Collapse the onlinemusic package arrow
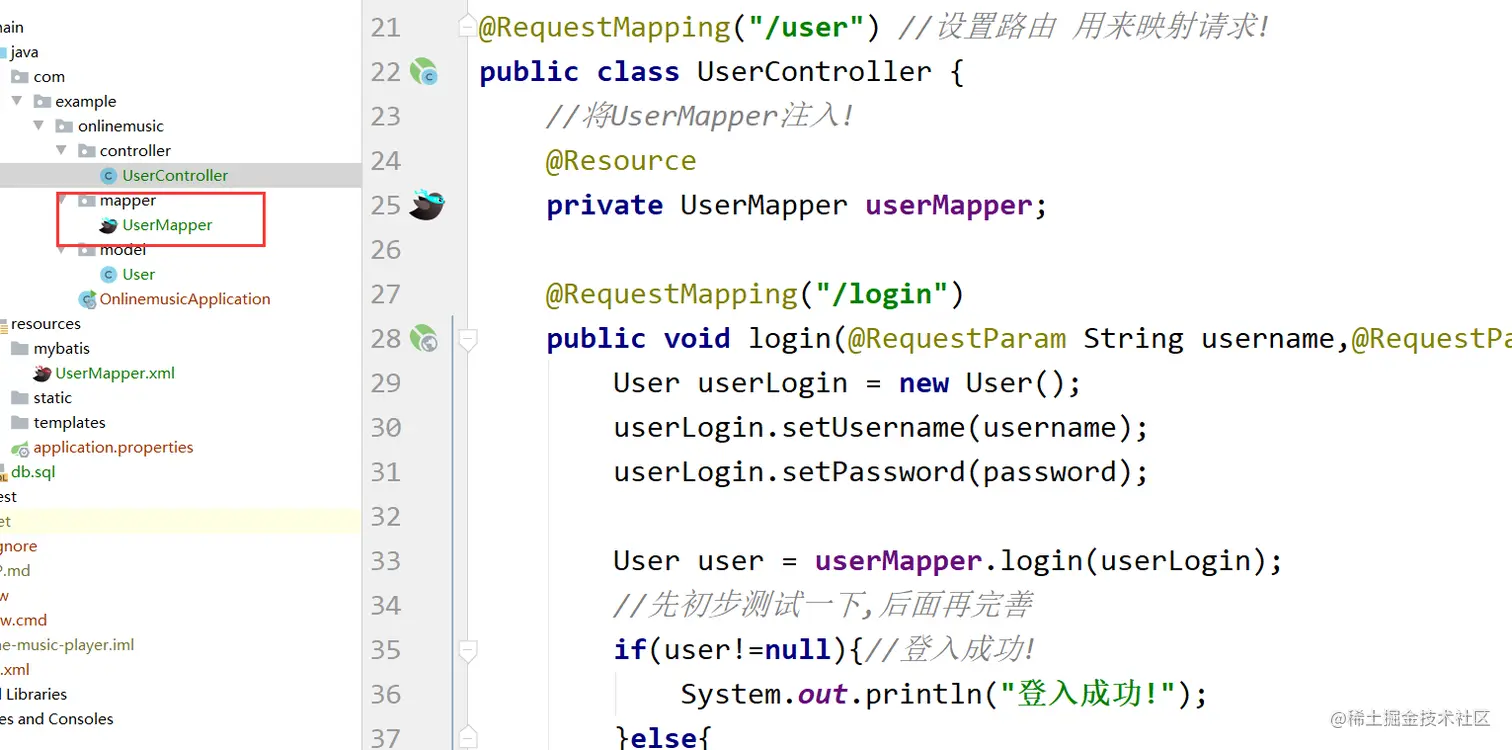This screenshot has height=750, width=1512. point(39,126)
